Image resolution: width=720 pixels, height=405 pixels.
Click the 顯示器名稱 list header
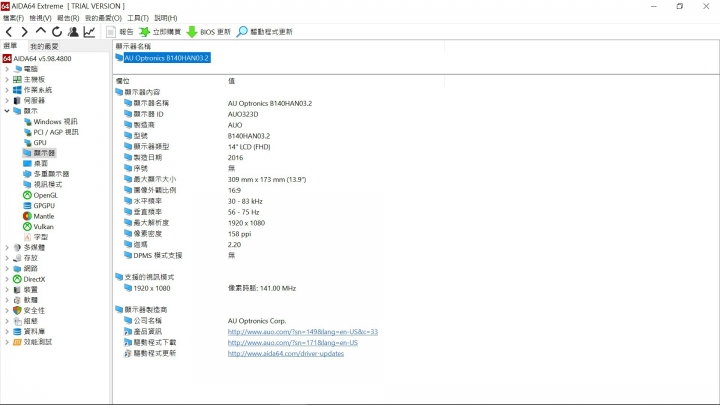pos(133,46)
